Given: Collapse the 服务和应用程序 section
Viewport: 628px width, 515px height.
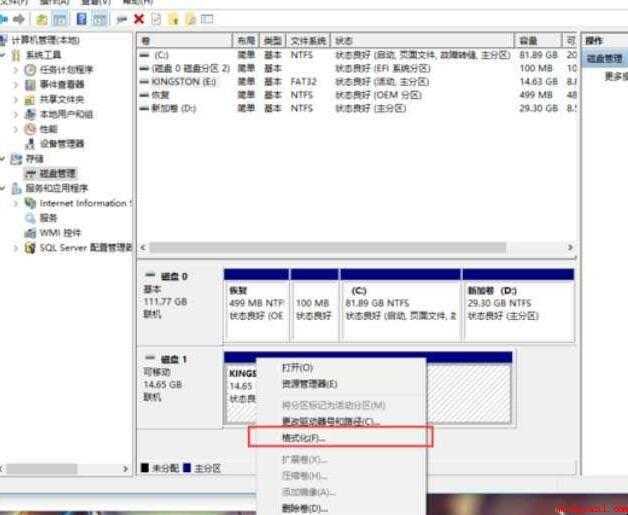Looking at the screenshot, I should tap(3, 188).
